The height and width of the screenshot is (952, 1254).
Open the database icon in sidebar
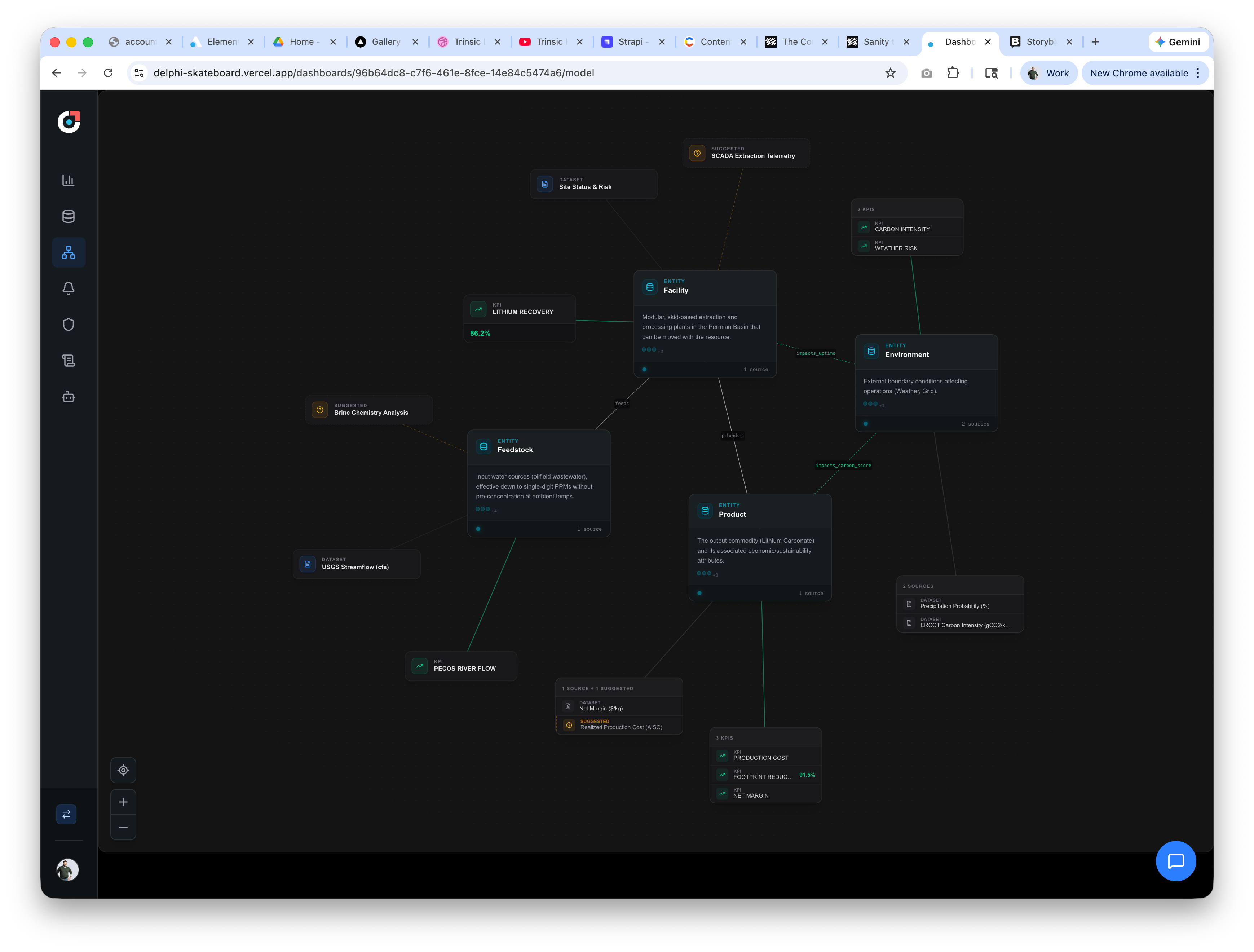point(68,216)
